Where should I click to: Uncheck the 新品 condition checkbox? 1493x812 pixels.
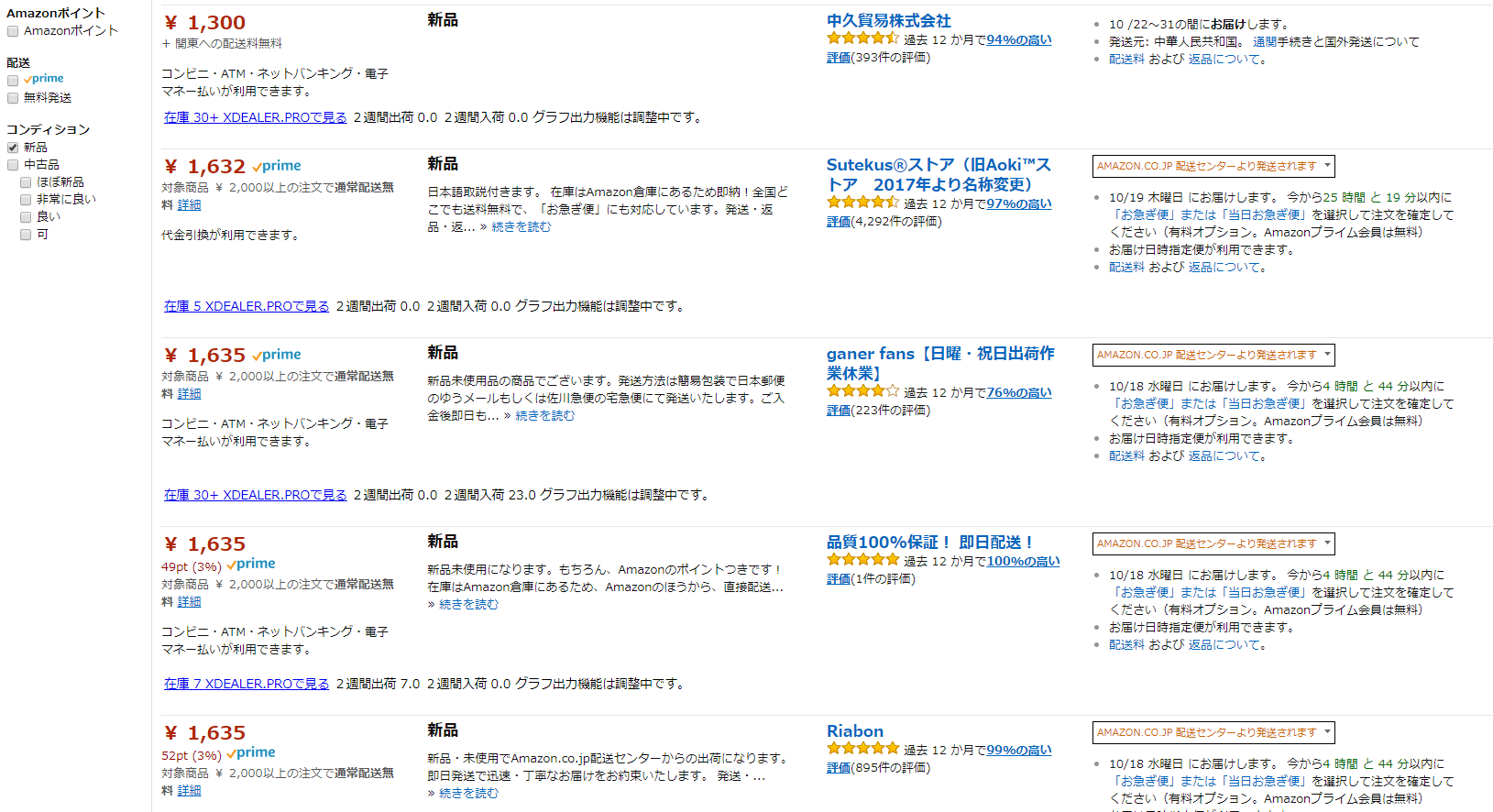point(13,148)
